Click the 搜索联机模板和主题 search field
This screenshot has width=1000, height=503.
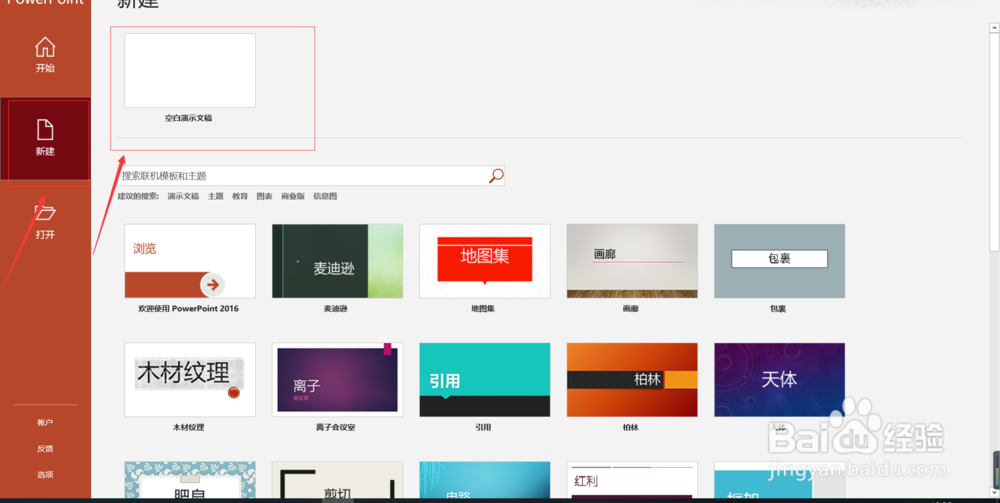(311, 175)
